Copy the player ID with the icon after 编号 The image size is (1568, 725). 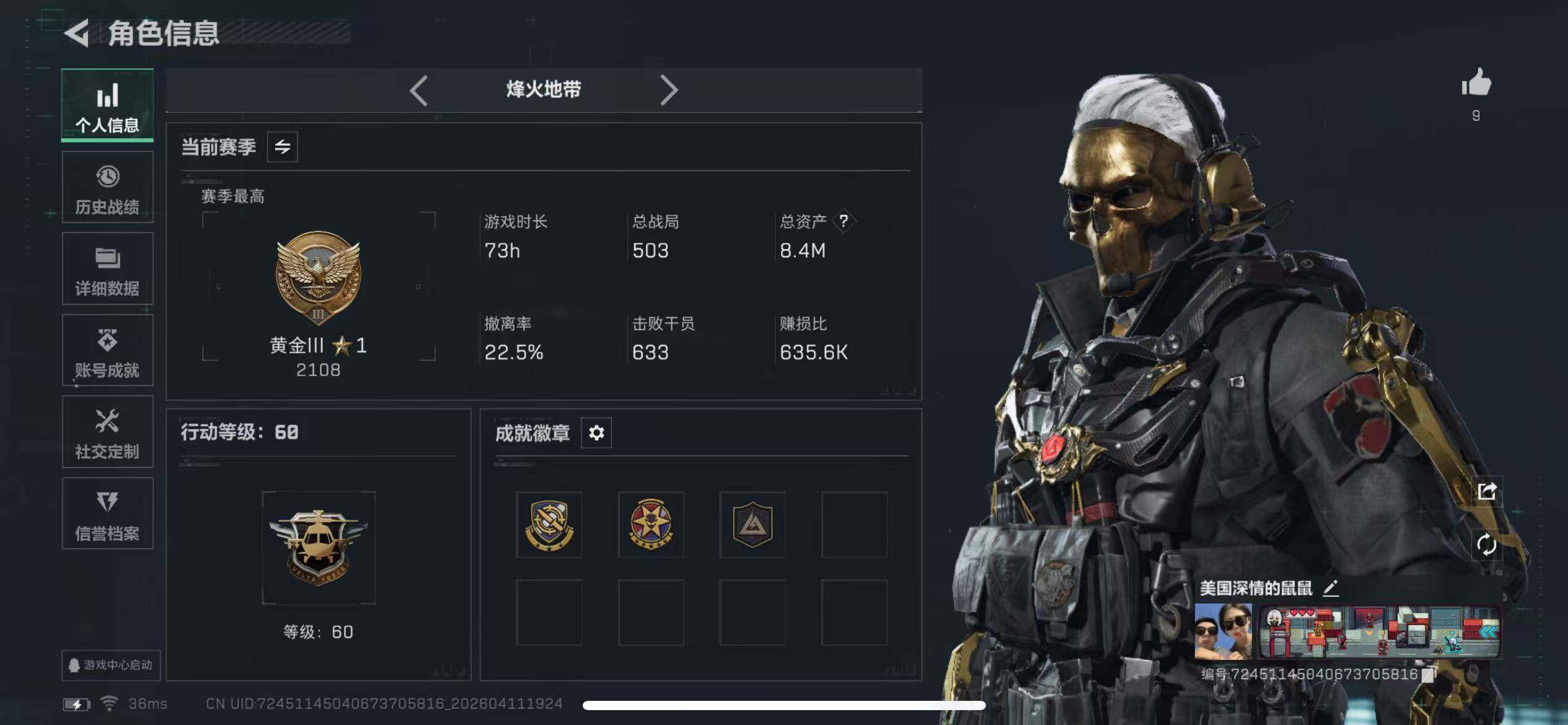[x=1428, y=674]
